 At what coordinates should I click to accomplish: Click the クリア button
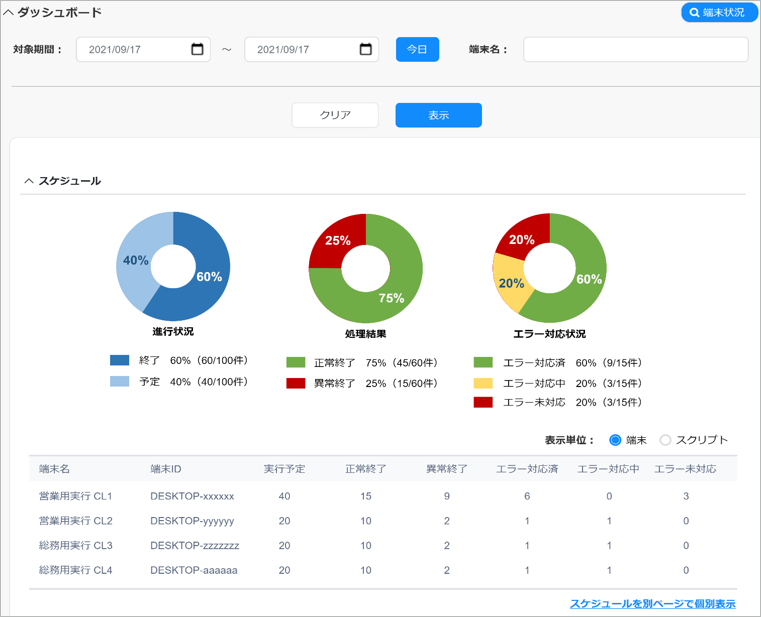coord(335,115)
